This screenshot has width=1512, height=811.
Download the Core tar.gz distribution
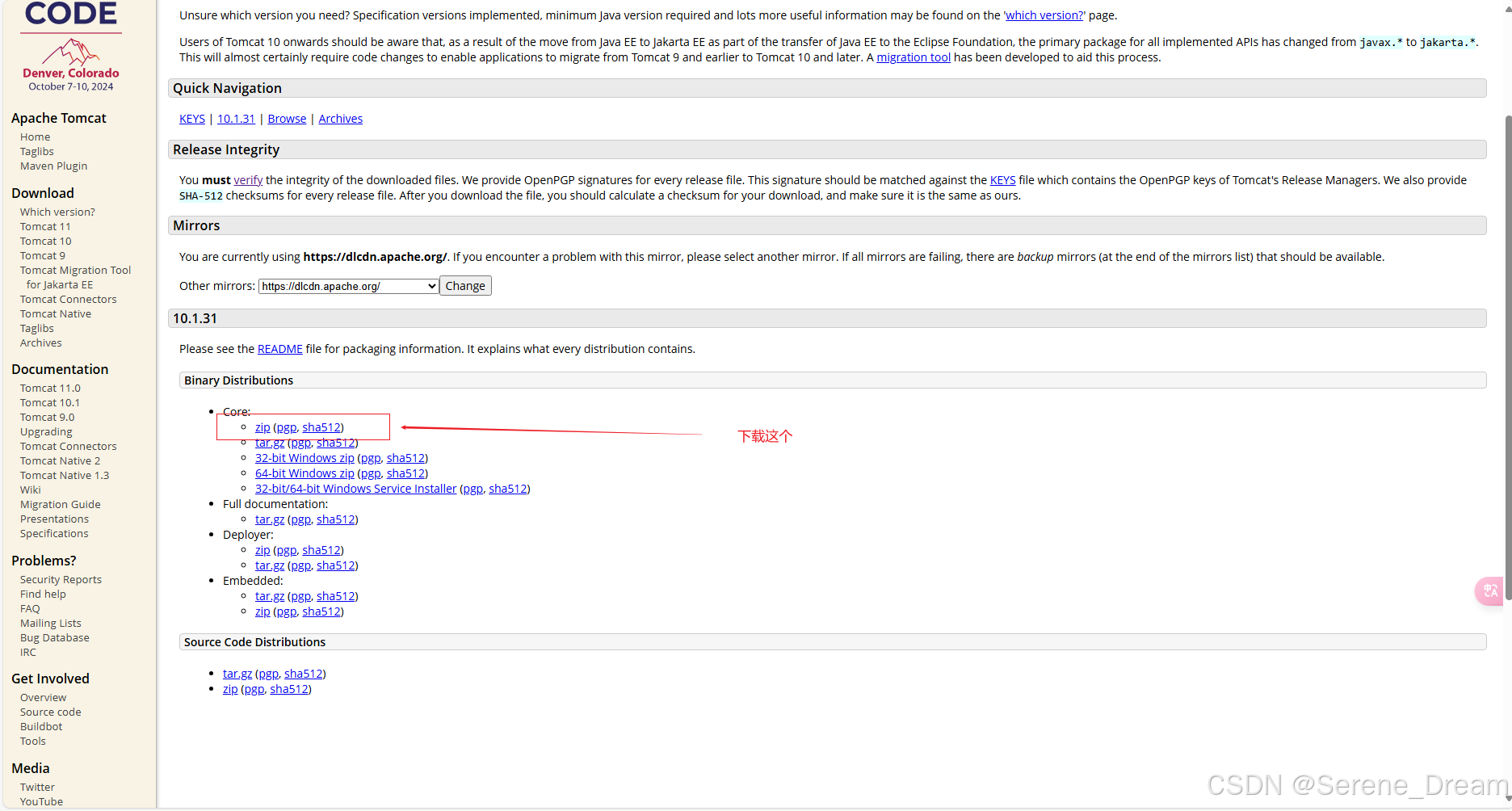pos(270,443)
